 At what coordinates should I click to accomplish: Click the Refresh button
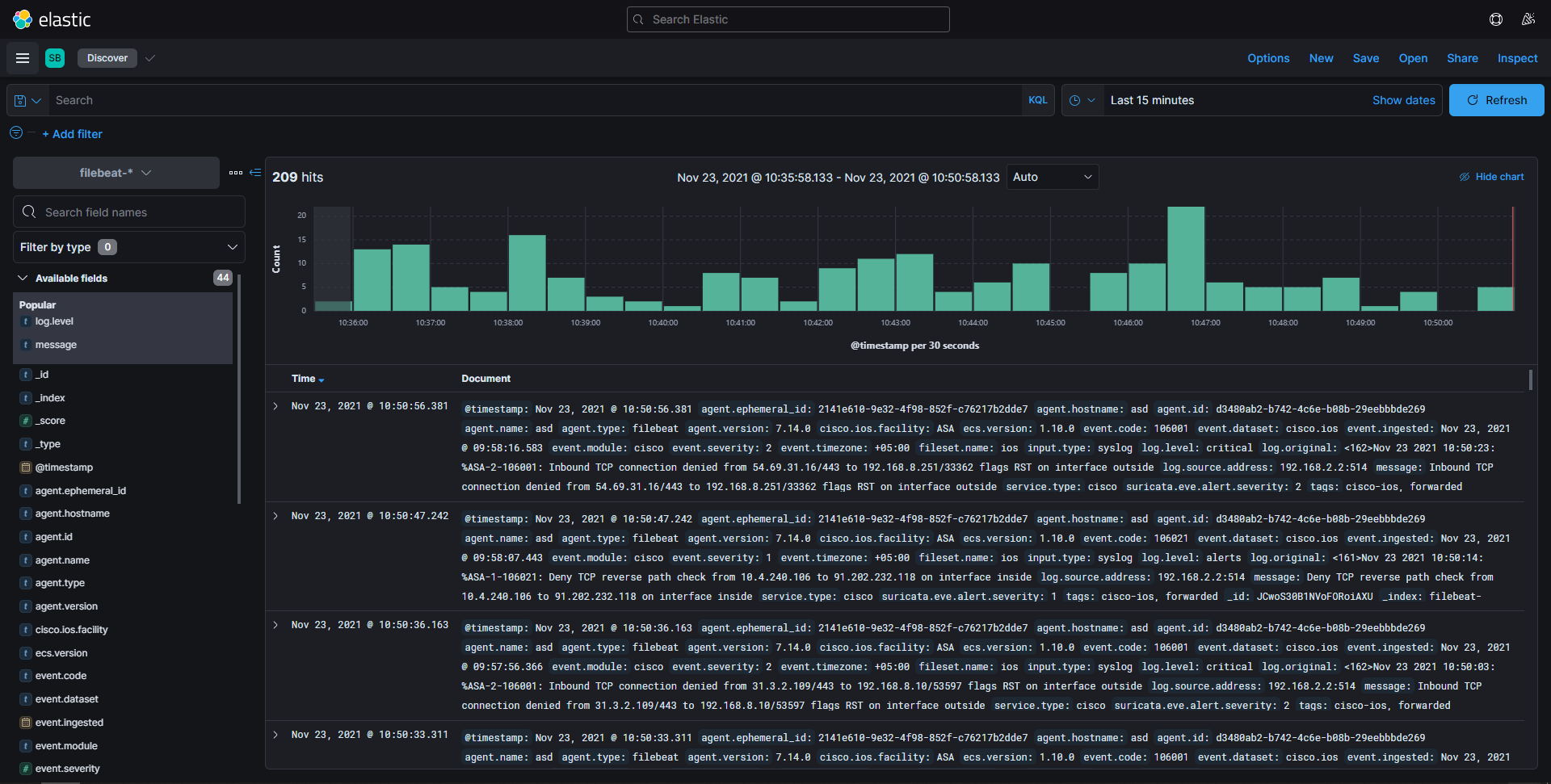point(1496,100)
